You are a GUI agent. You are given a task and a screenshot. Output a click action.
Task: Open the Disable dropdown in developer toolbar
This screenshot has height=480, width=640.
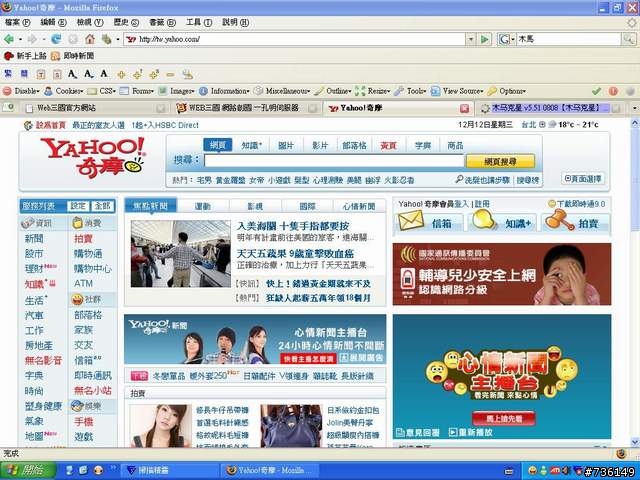pyautogui.click(x=21, y=91)
